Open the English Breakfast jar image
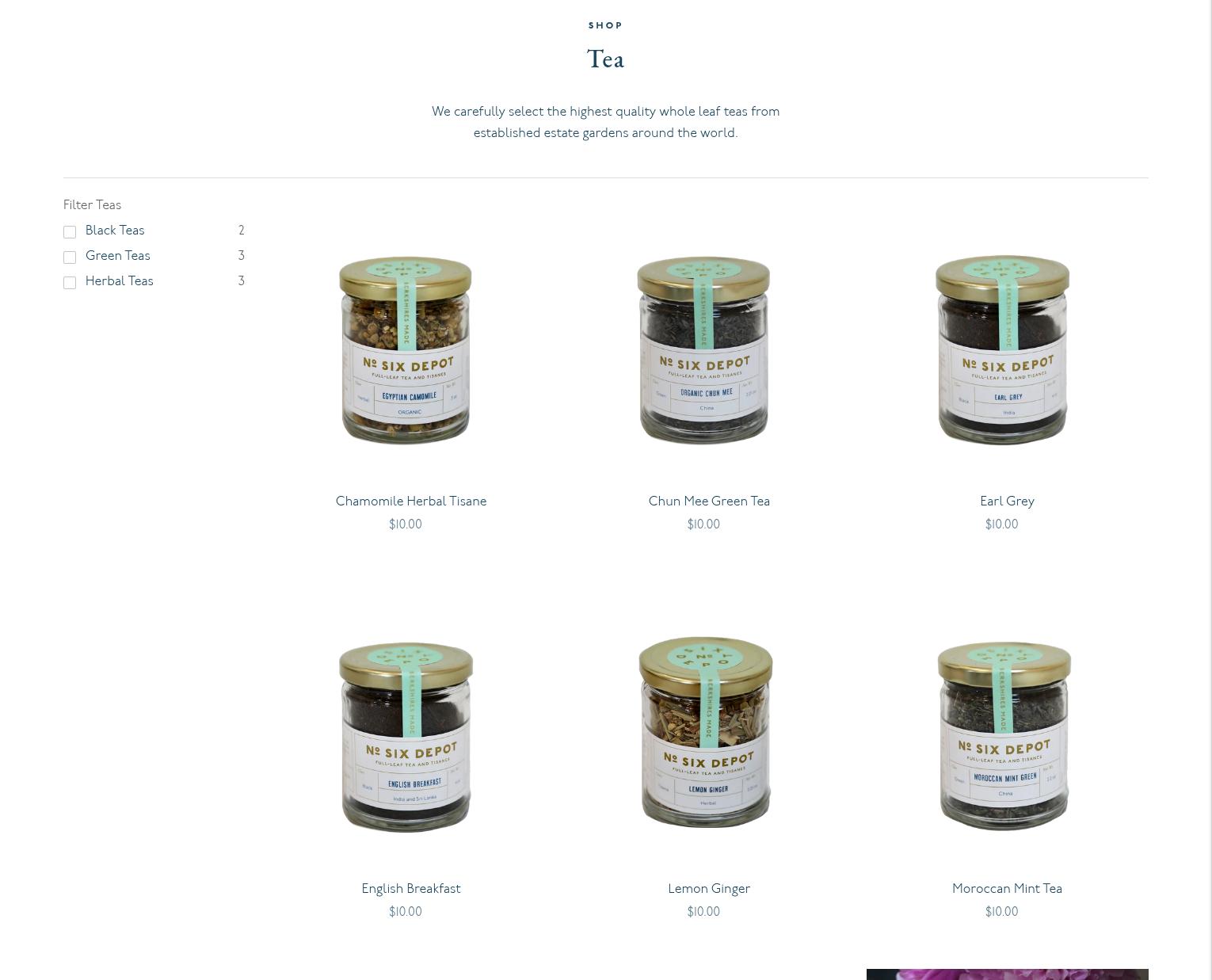 (406, 737)
